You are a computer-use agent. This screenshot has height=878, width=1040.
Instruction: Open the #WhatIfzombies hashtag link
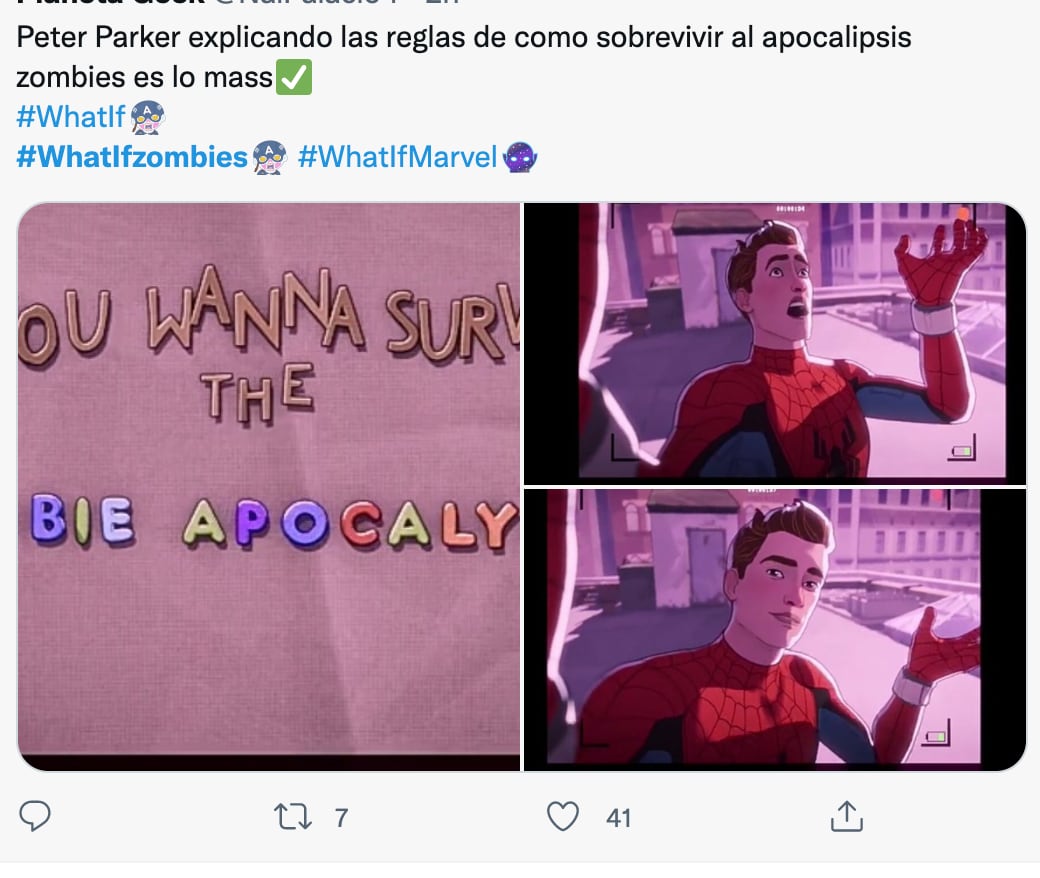click(x=132, y=157)
